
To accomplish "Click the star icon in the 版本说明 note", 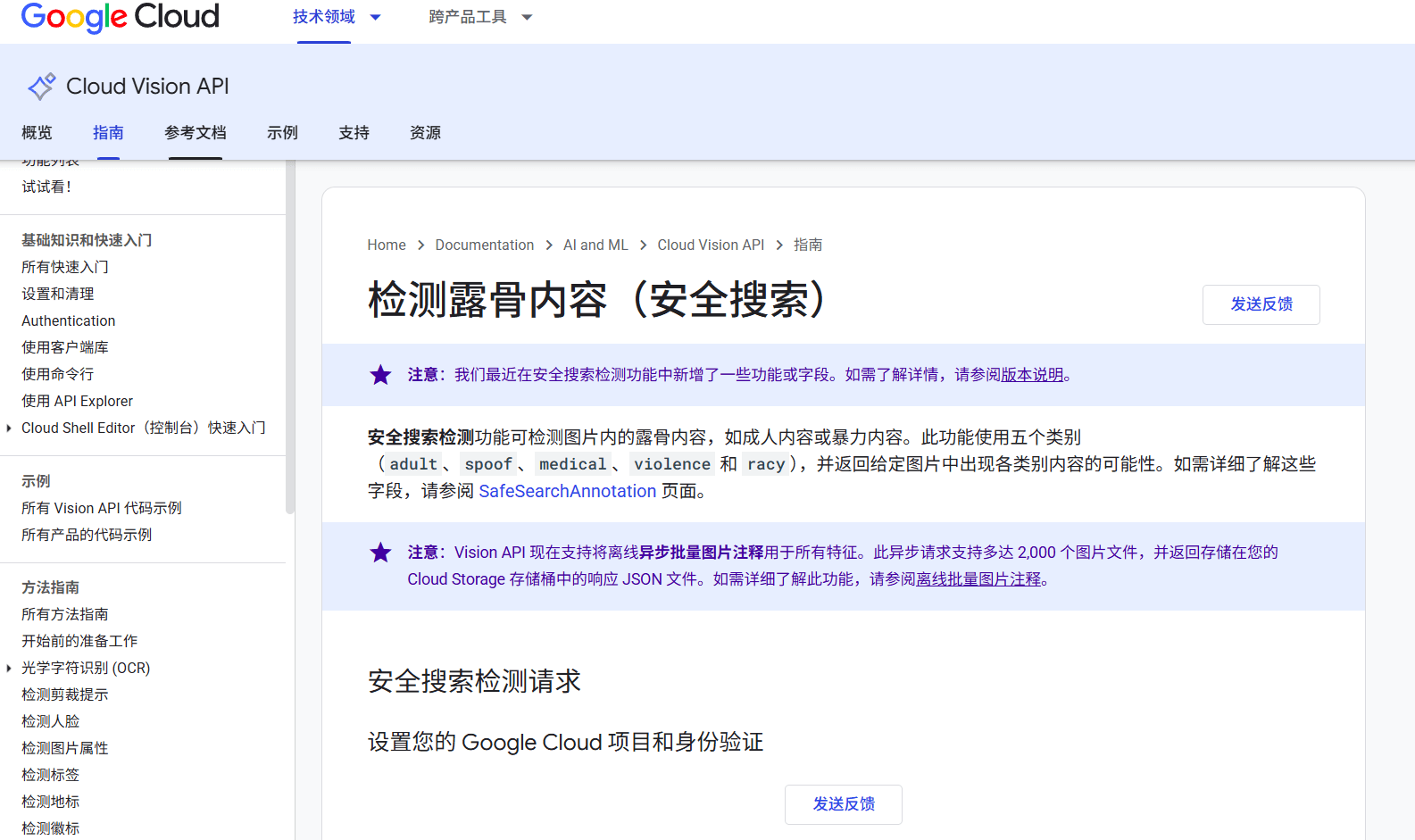I will click(x=380, y=375).
